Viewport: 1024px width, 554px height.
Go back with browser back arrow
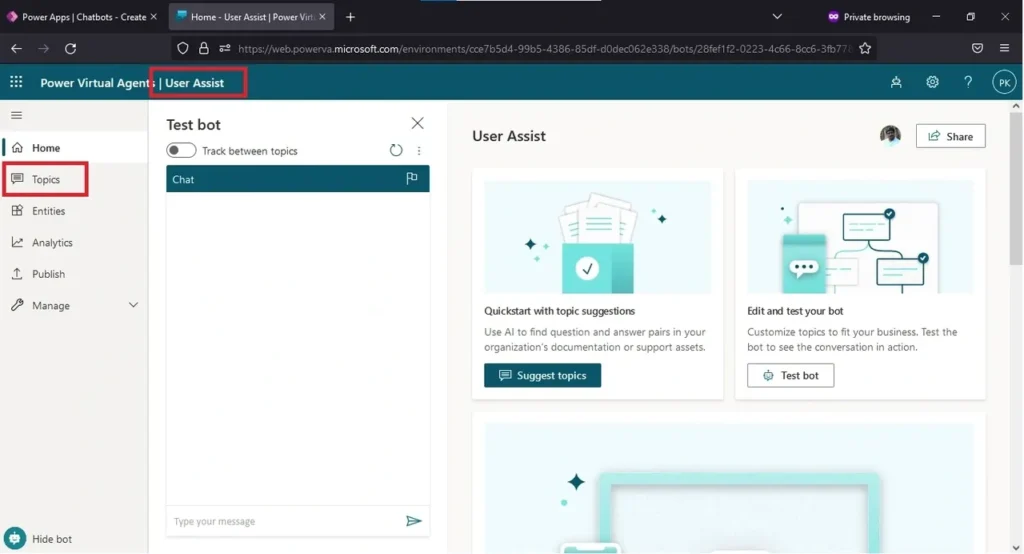point(16,48)
